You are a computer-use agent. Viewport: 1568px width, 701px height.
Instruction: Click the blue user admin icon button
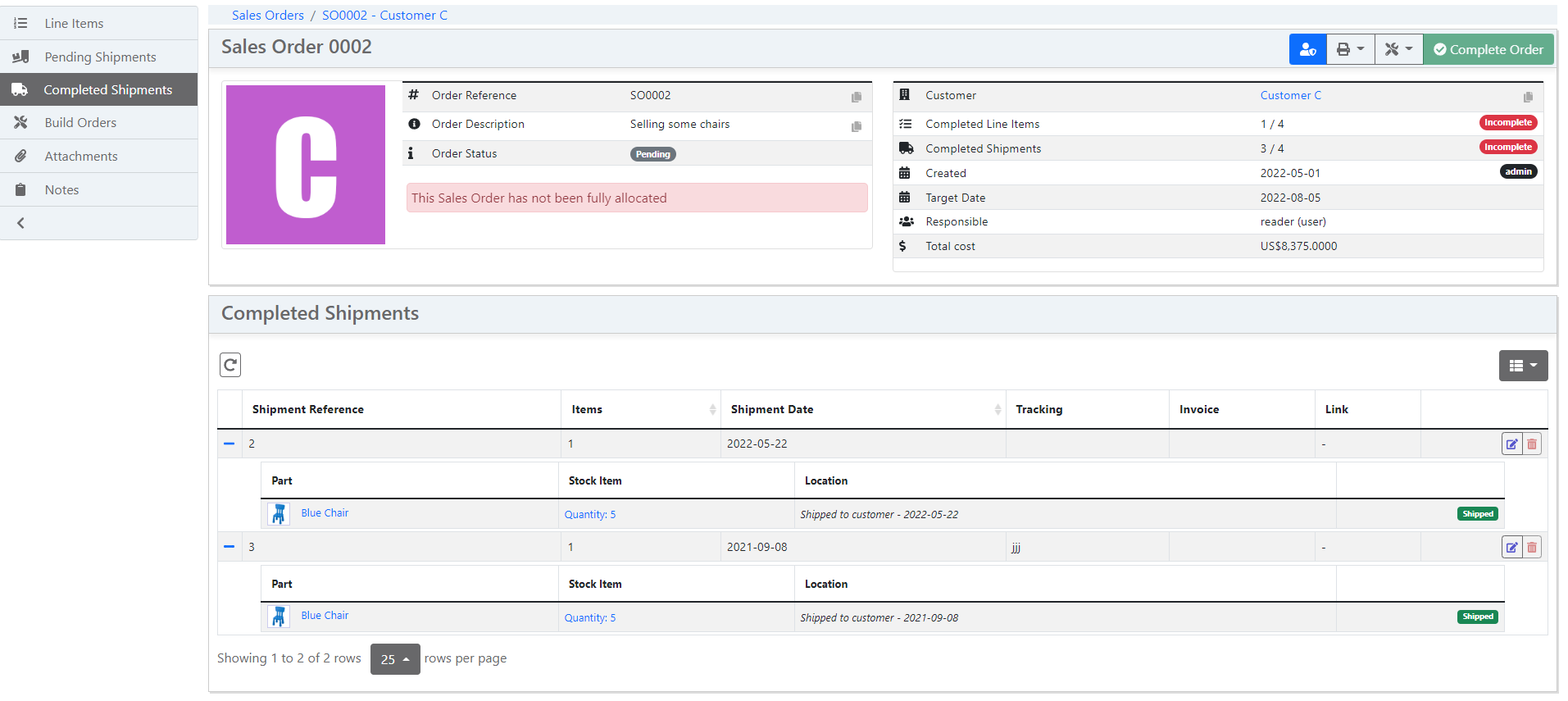(1307, 49)
